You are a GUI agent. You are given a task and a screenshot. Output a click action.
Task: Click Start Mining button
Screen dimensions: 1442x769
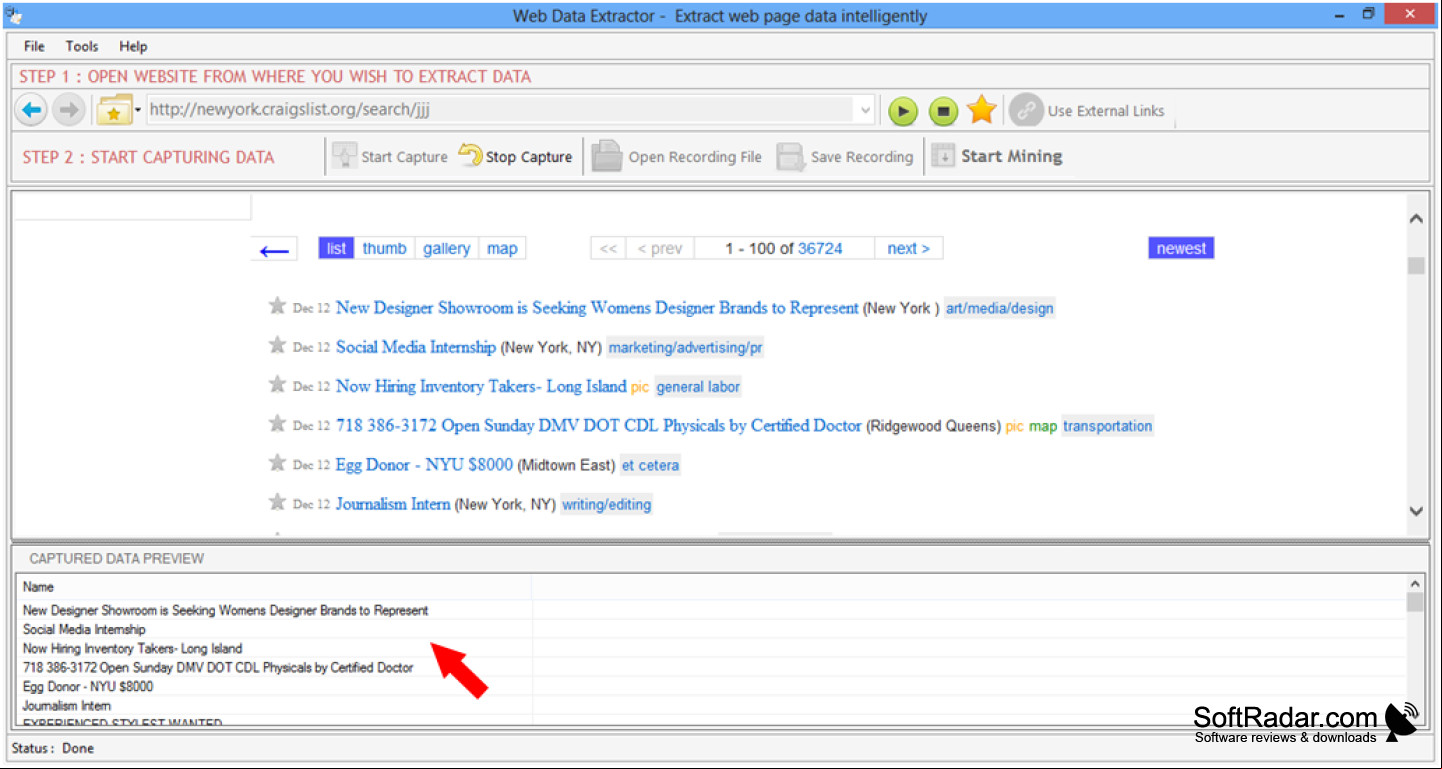[x=997, y=157]
